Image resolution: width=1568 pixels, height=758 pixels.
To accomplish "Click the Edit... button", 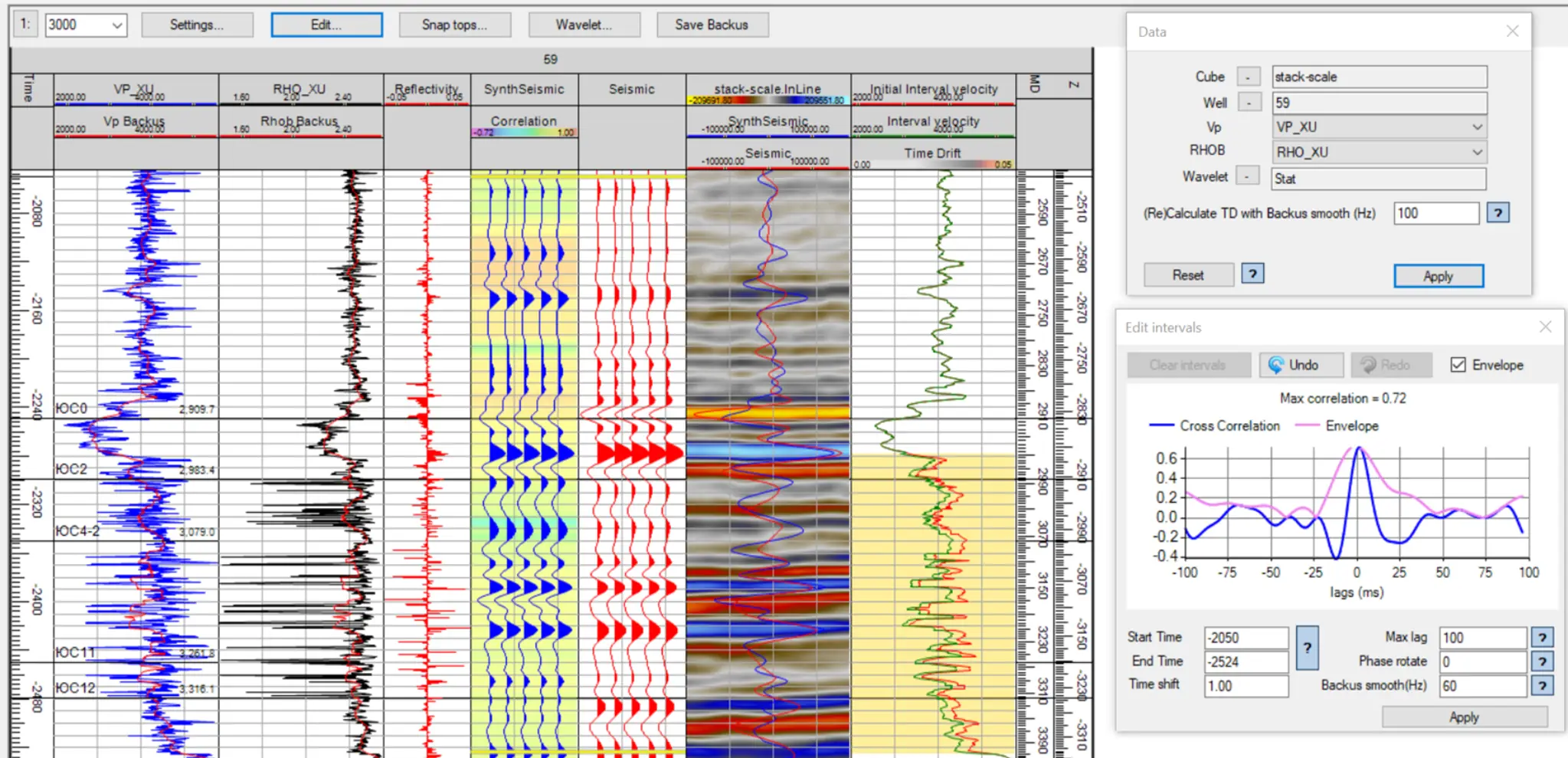I will coord(326,25).
